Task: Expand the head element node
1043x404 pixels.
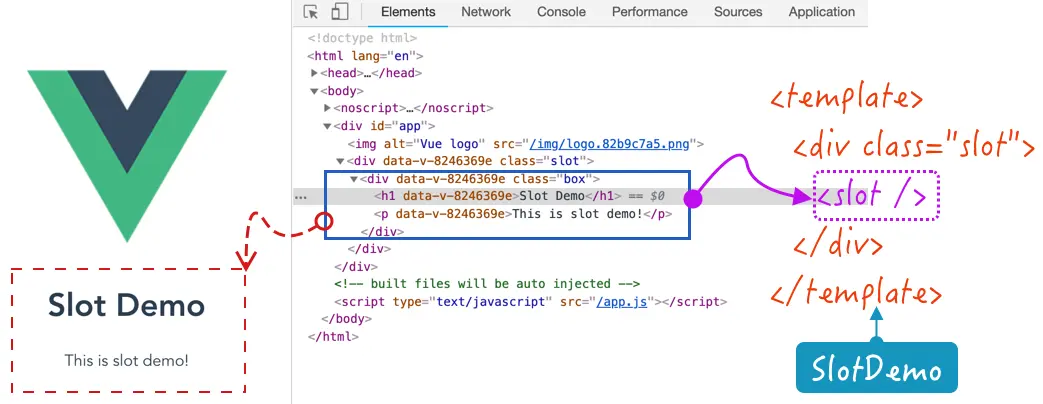Action: (315, 73)
